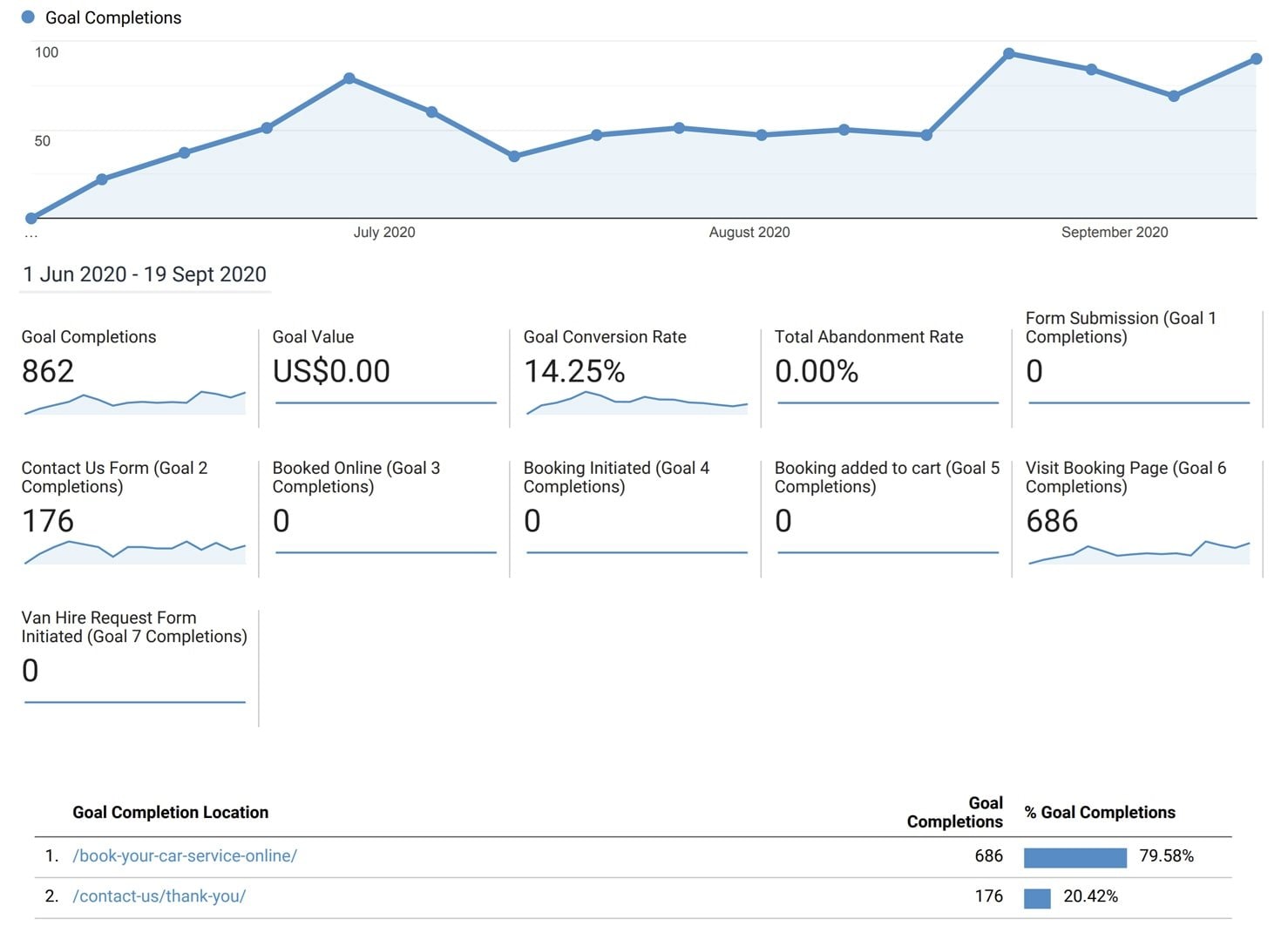Image resolution: width=1288 pixels, height=926 pixels.
Task: Select the Goal Conversion Rate 14.25% value
Action: pyautogui.click(x=574, y=371)
